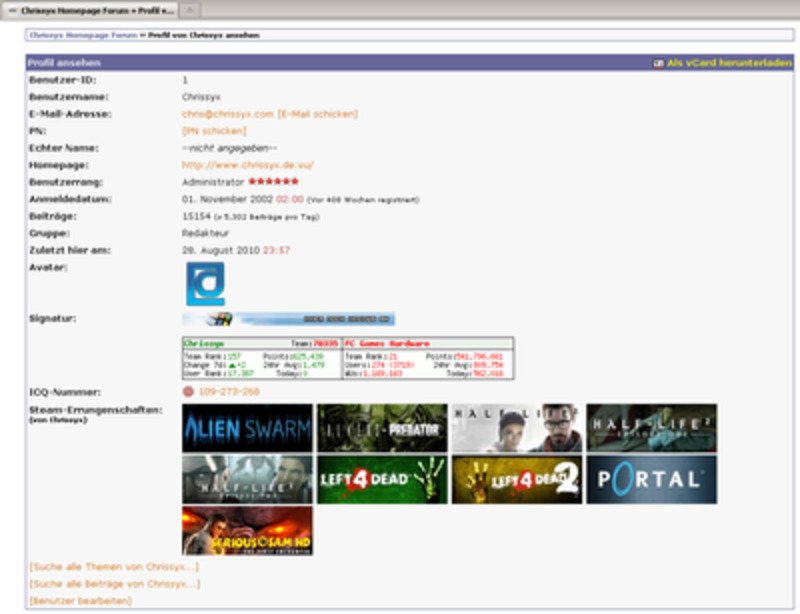800x614 pixels.
Task: Select the Chrissyx Homepage Forum browser tab
Action: (90, 11)
